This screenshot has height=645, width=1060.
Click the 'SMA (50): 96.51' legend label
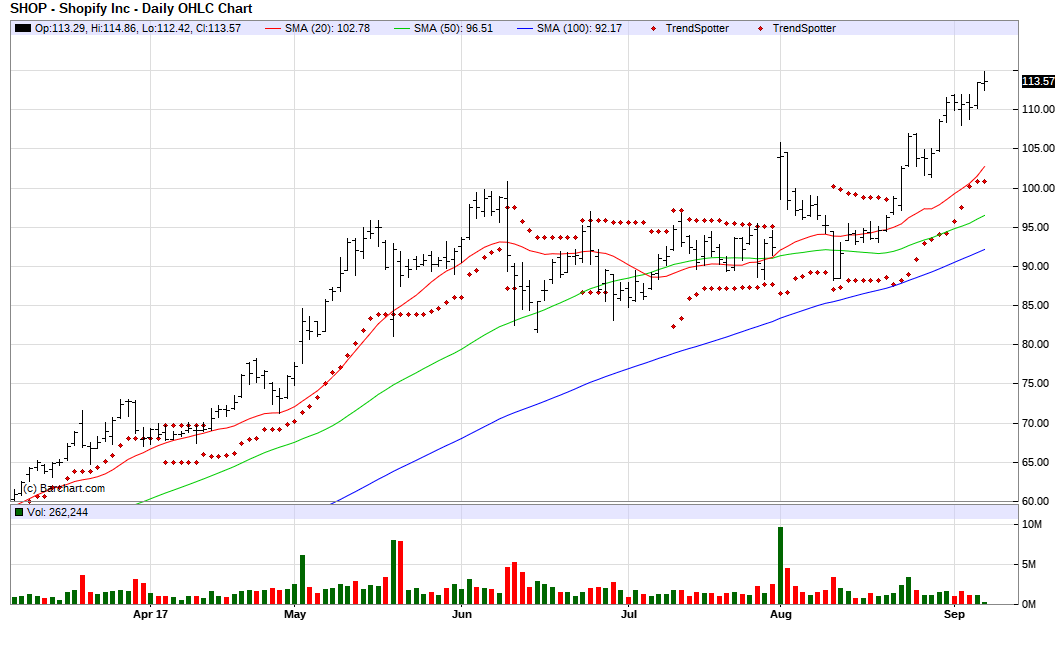[x=453, y=28]
